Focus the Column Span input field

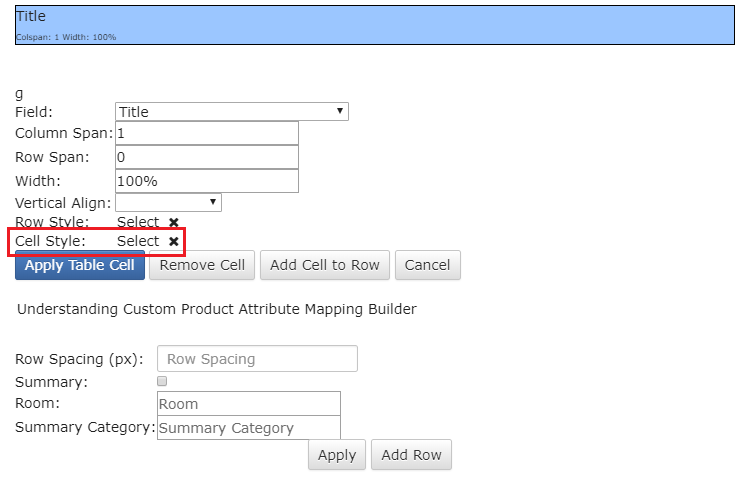207,133
